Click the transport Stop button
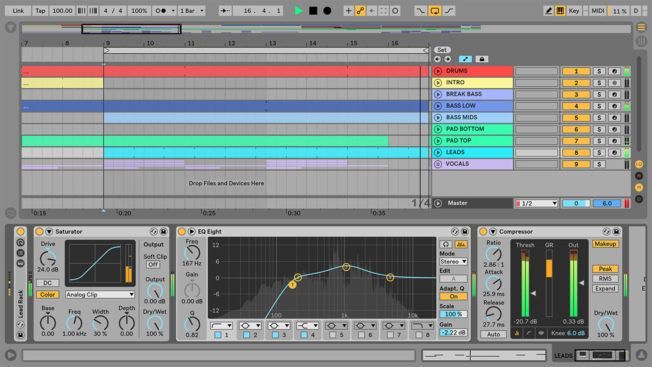The height and width of the screenshot is (367, 652). pyautogui.click(x=313, y=11)
